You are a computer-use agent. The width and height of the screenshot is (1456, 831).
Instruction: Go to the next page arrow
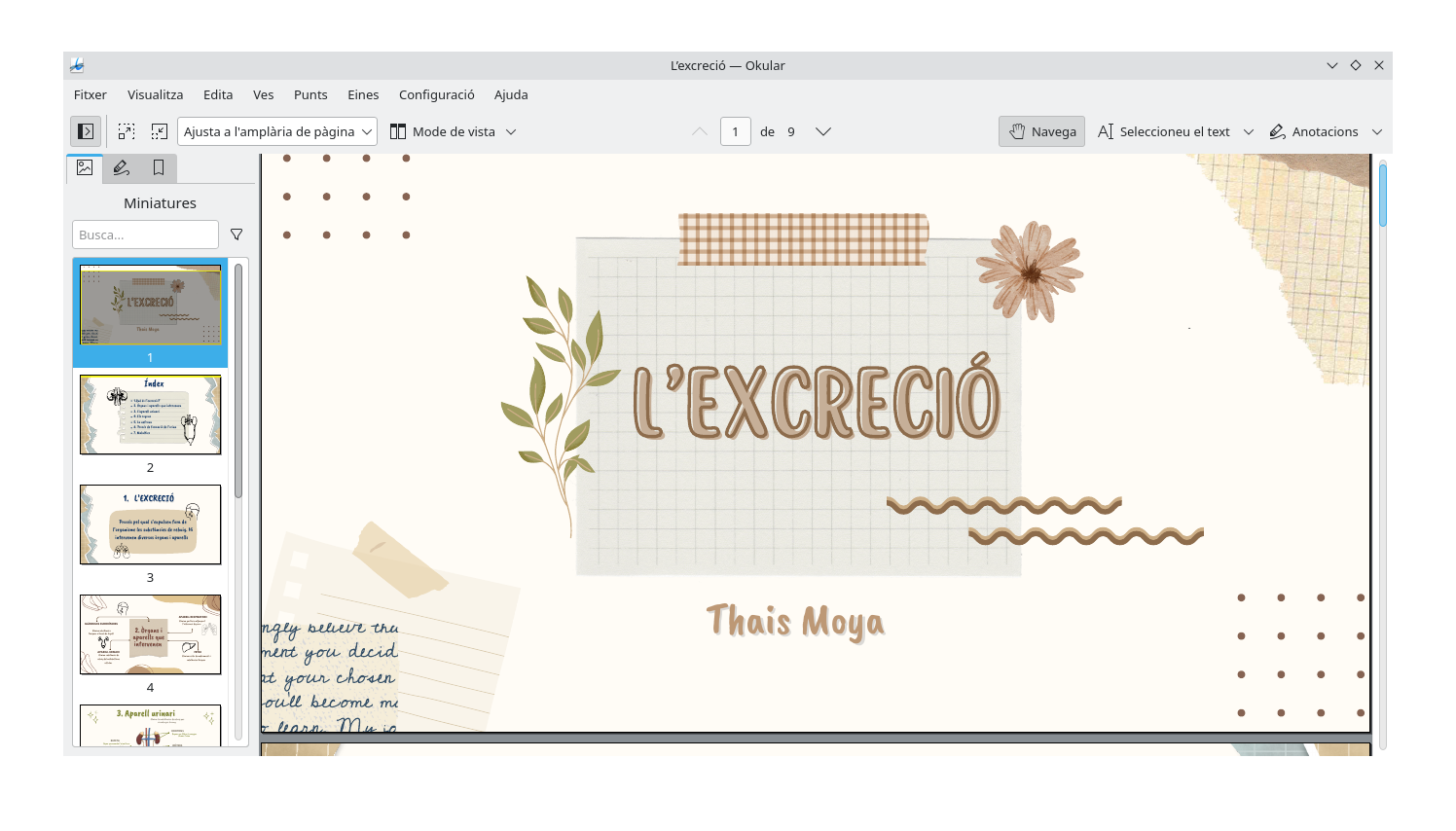click(823, 131)
